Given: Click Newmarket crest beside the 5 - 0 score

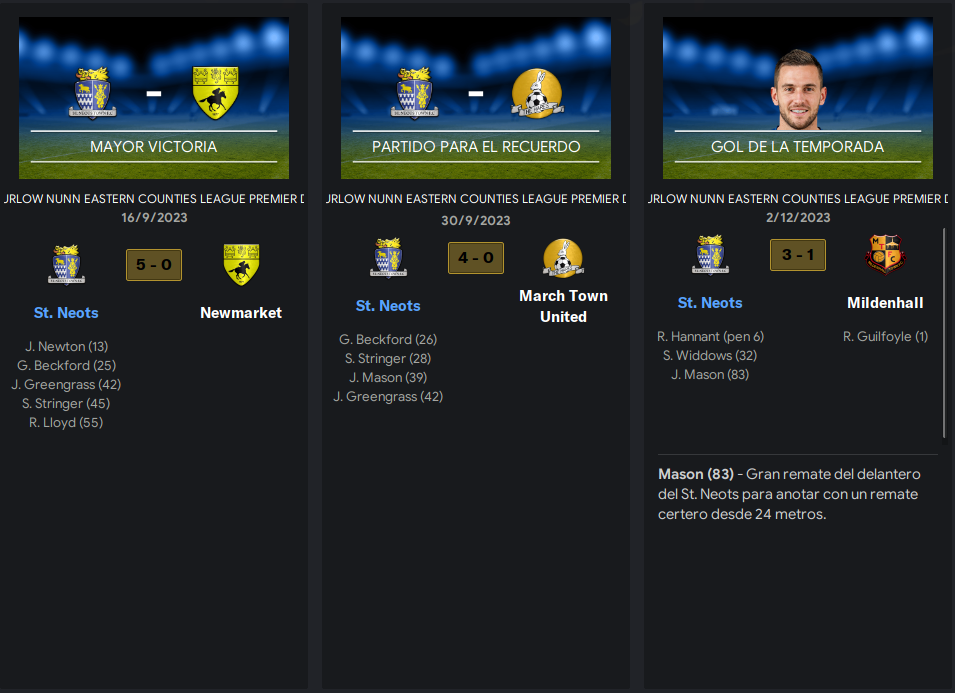Looking at the screenshot, I should [x=241, y=265].
